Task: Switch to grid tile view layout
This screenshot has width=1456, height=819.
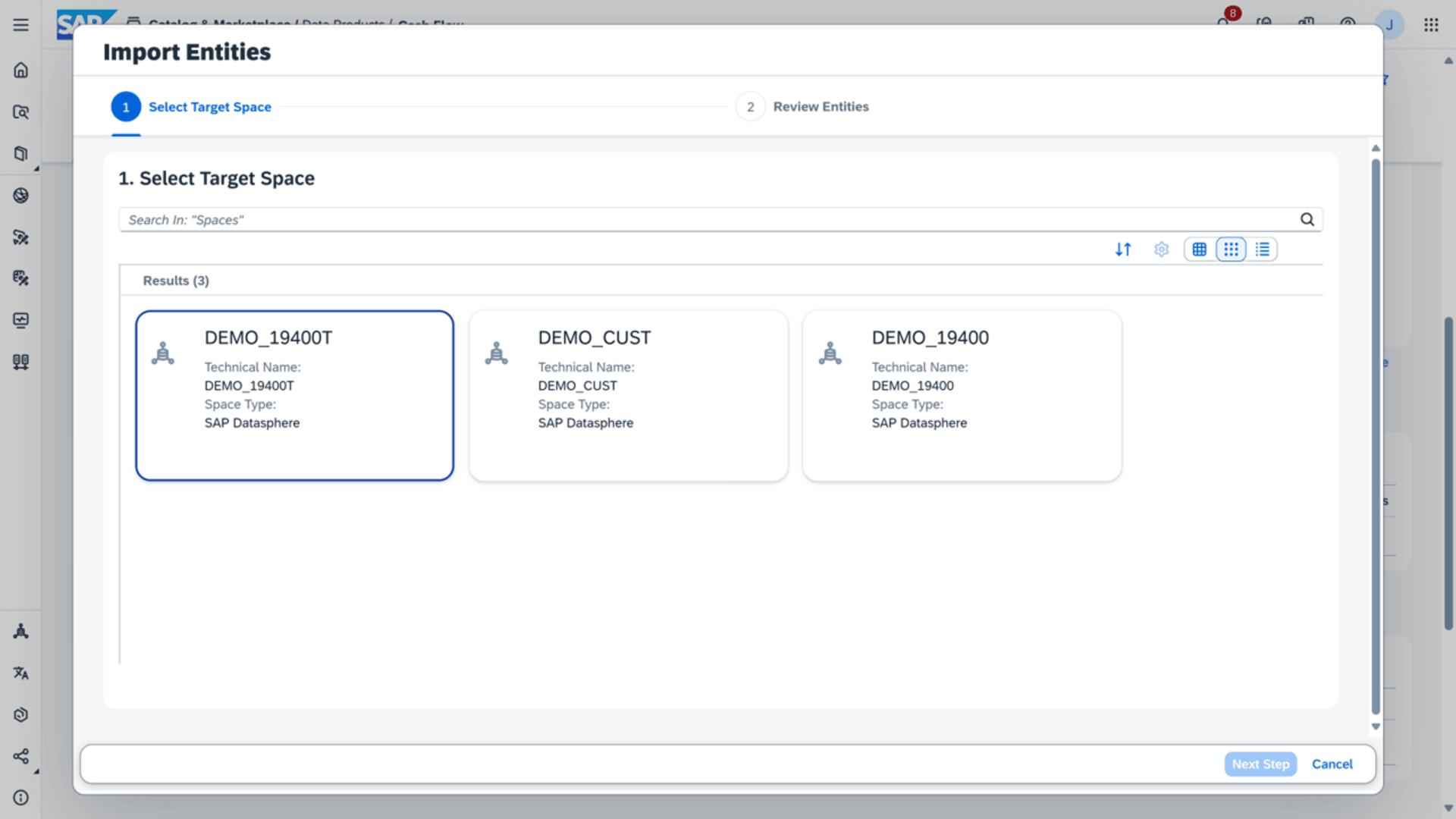Action: click(x=1231, y=249)
